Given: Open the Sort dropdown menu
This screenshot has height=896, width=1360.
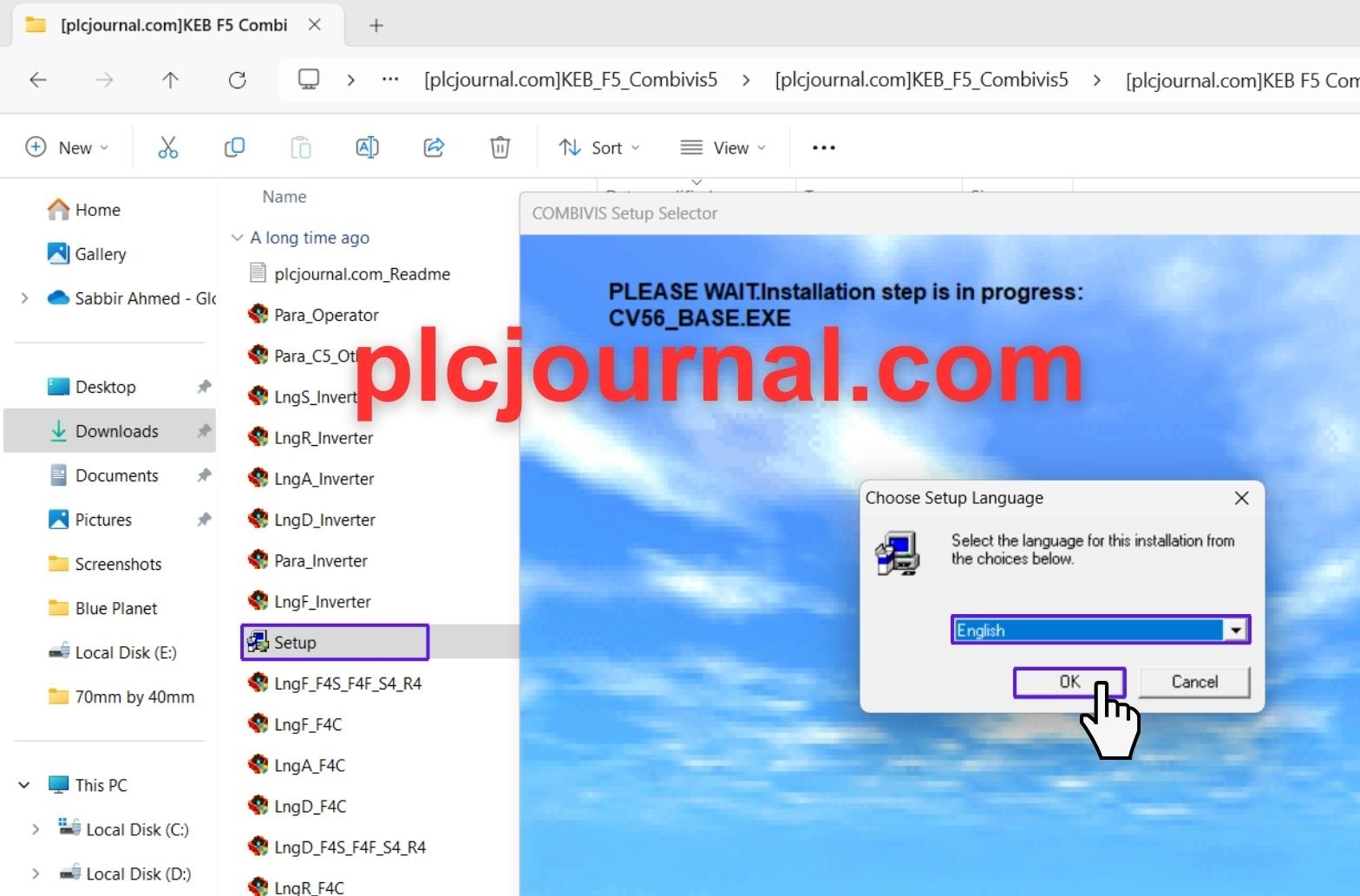Looking at the screenshot, I should (x=599, y=147).
